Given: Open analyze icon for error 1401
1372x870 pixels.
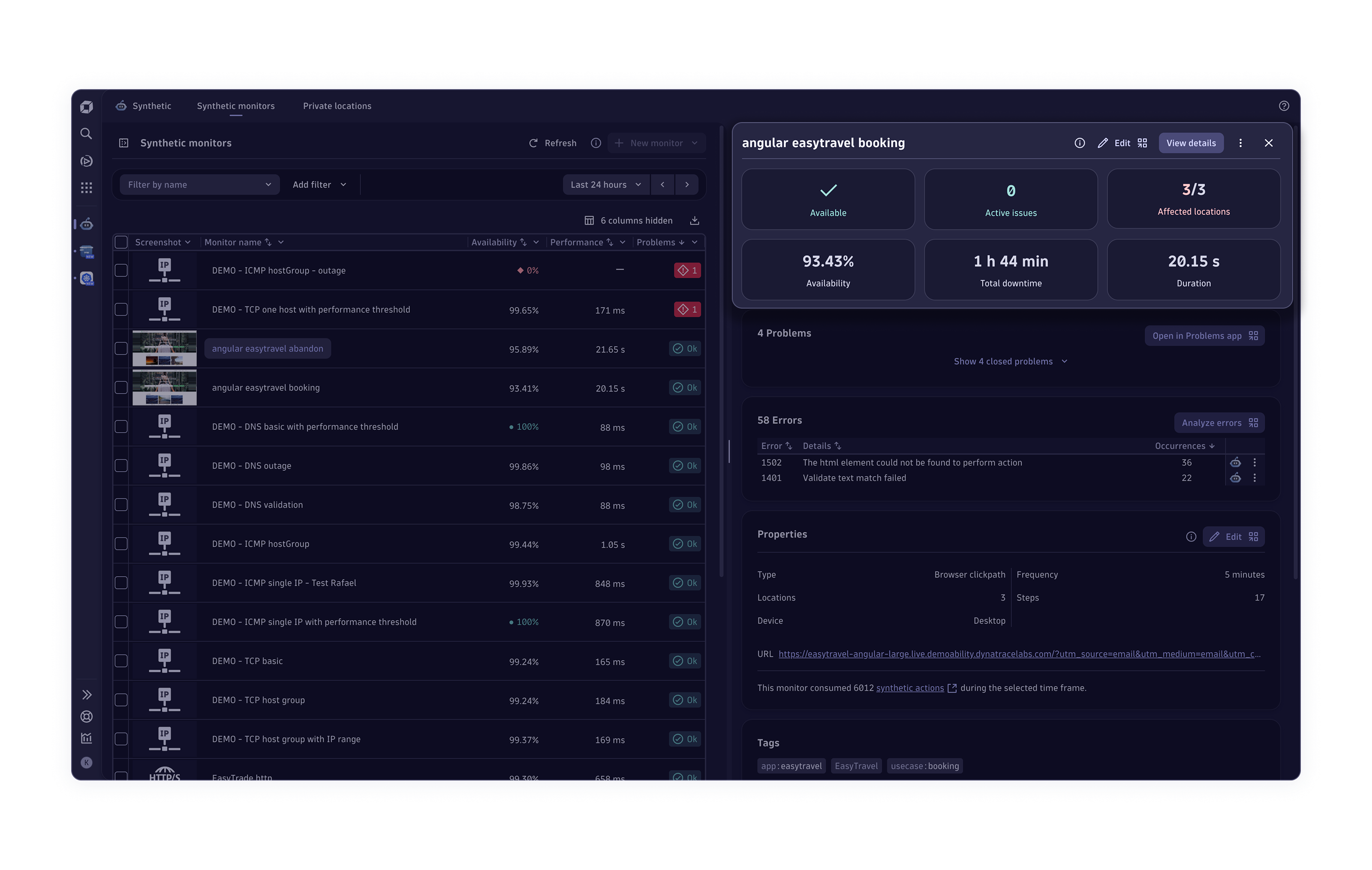Looking at the screenshot, I should [1235, 478].
